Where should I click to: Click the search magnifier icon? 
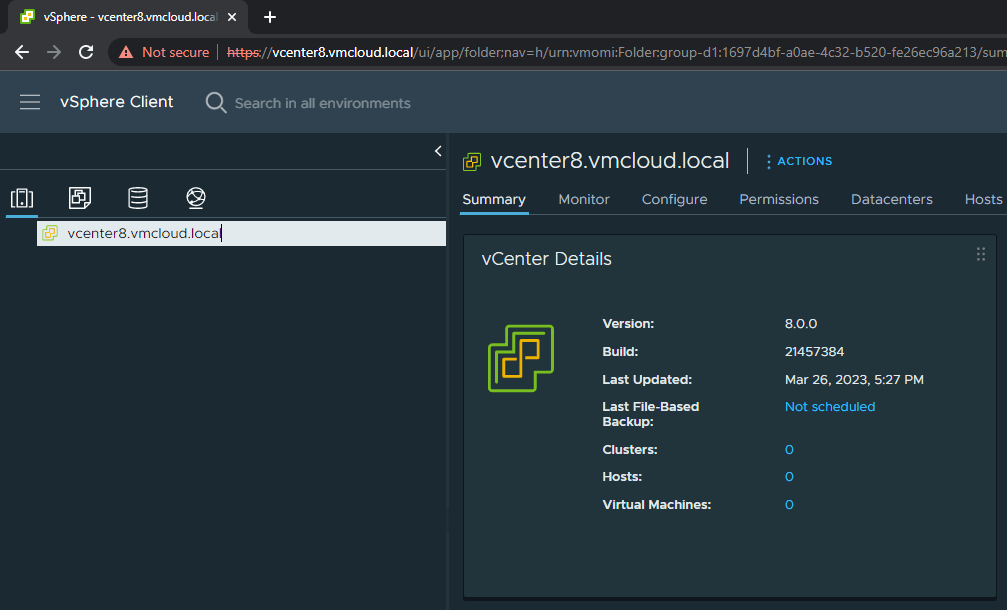point(214,102)
